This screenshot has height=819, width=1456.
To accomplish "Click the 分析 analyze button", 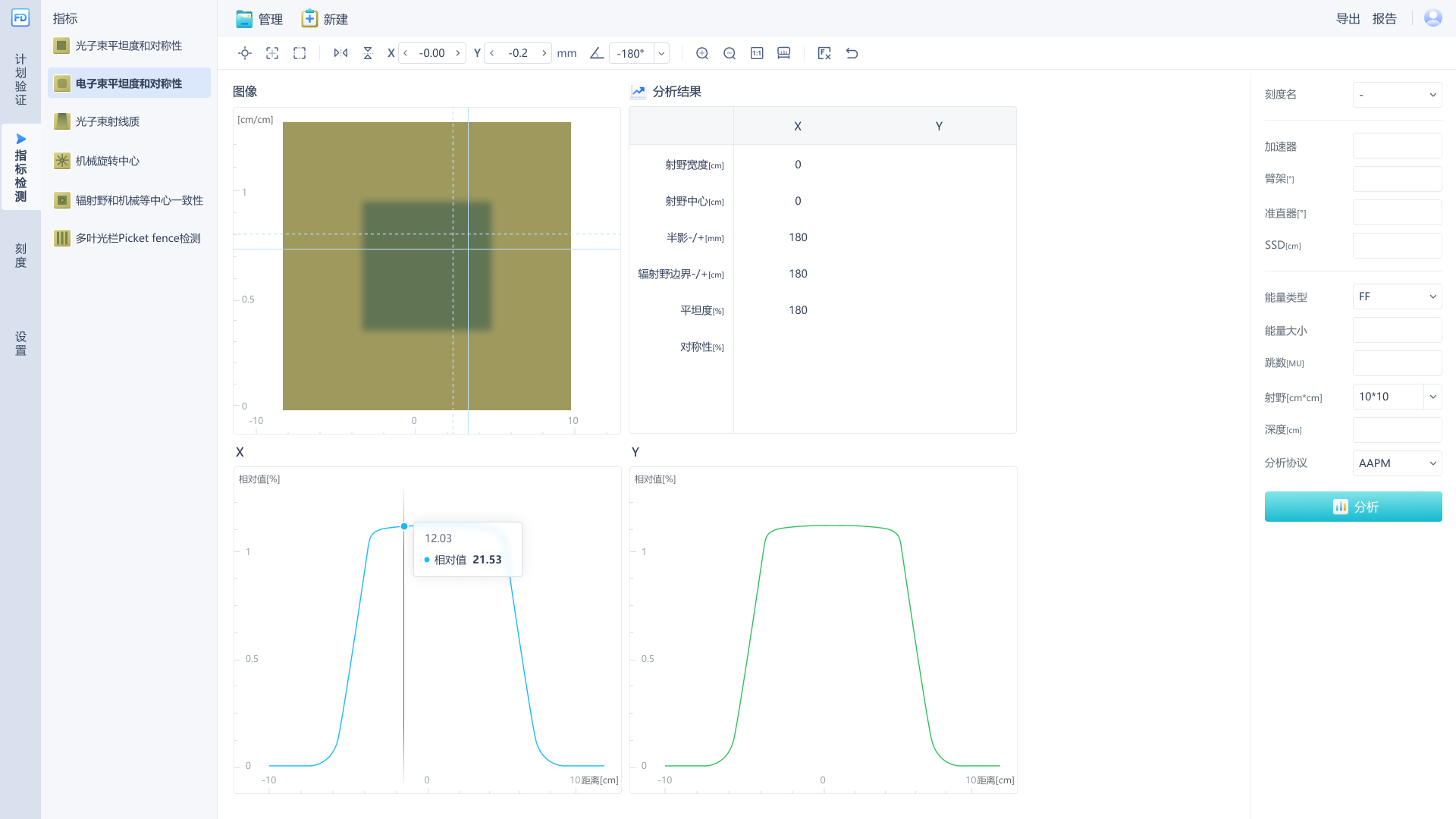I will coord(1353,507).
